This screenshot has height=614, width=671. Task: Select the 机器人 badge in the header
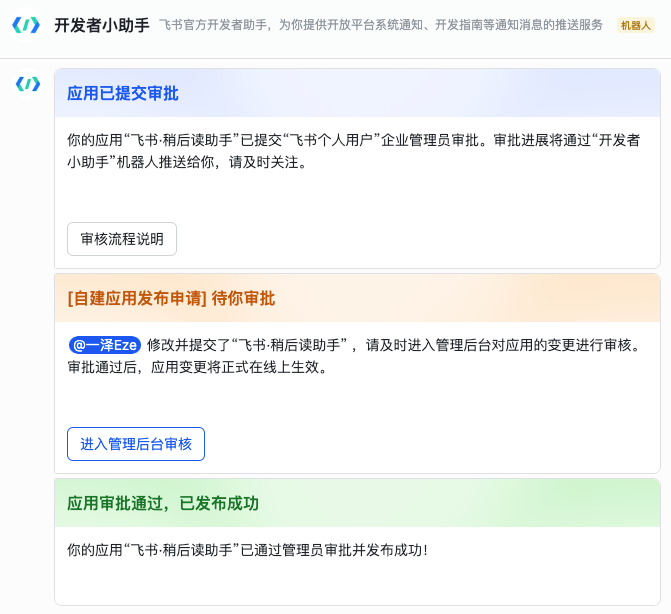635,25
